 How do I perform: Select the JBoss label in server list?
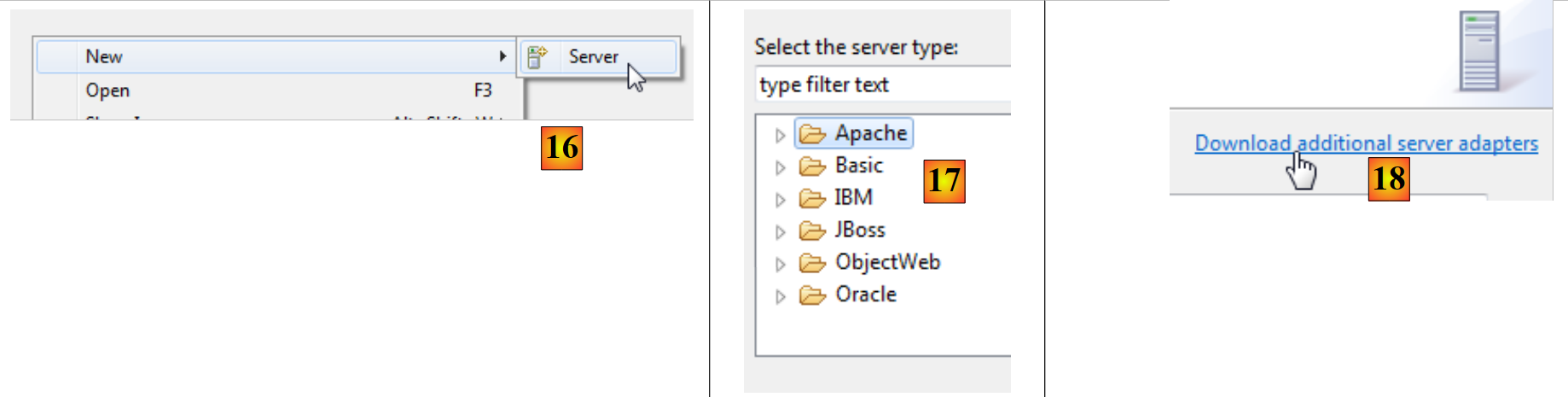(x=860, y=231)
